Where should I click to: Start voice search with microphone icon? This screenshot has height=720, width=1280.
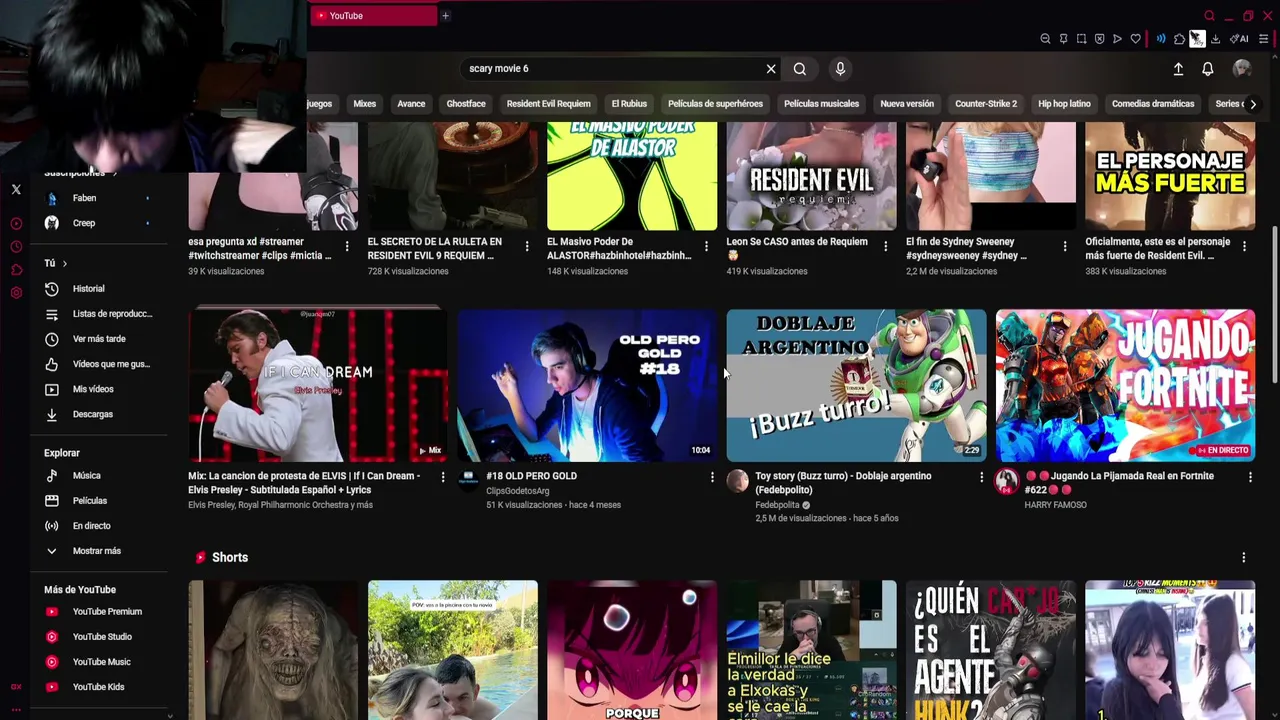(840, 69)
